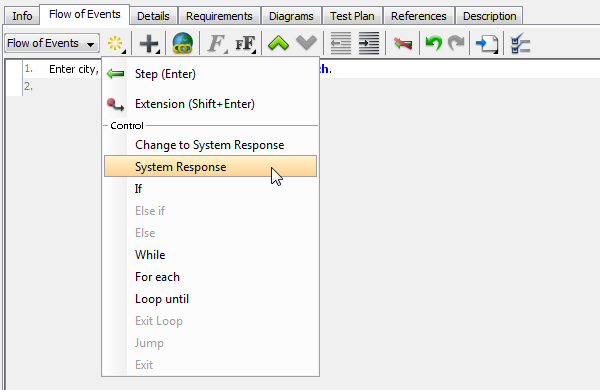Switch to the Description tab
Screen dimensions: 600x390
(489, 16)
